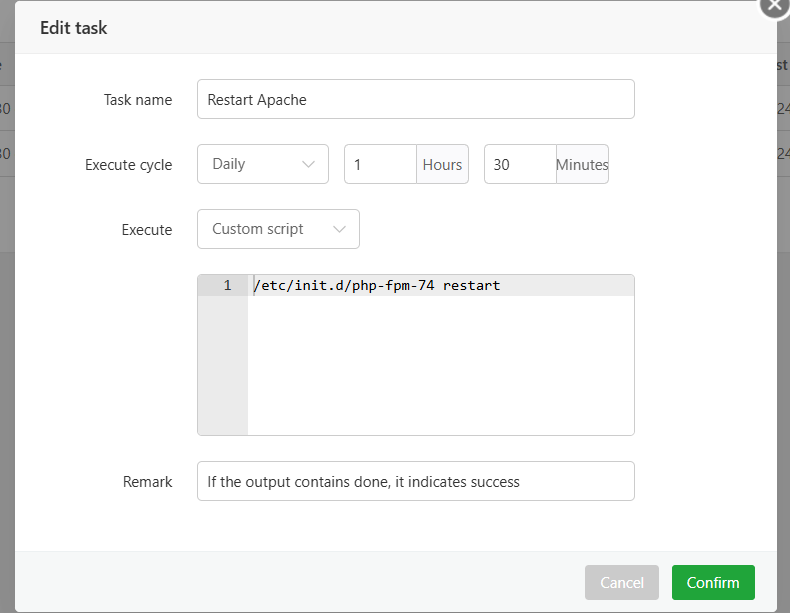Click the chevron arrow beside Custom script
The width and height of the screenshot is (790, 613).
pos(339,229)
